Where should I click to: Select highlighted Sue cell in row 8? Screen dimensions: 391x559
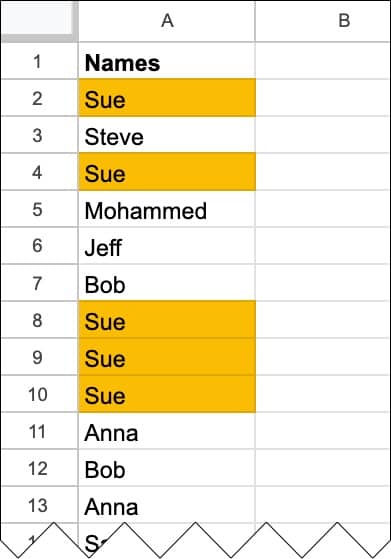click(x=167, y=320)
